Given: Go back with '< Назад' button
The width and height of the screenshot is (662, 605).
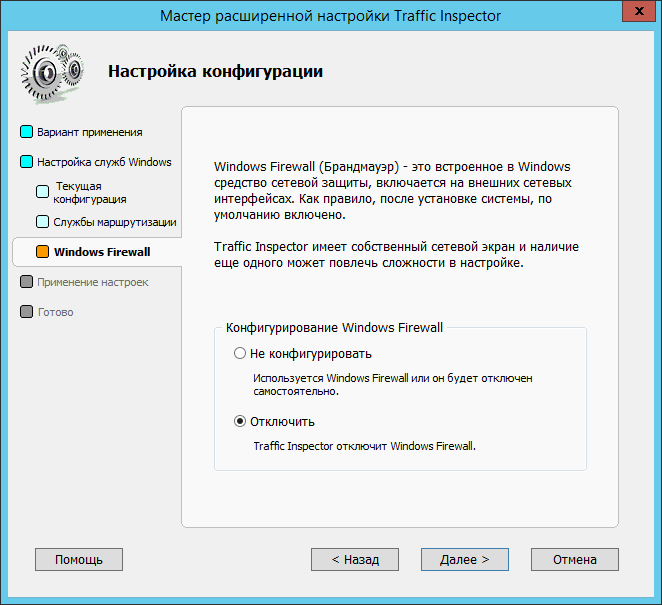Looking at the screenshot, I should pos(355,559).
